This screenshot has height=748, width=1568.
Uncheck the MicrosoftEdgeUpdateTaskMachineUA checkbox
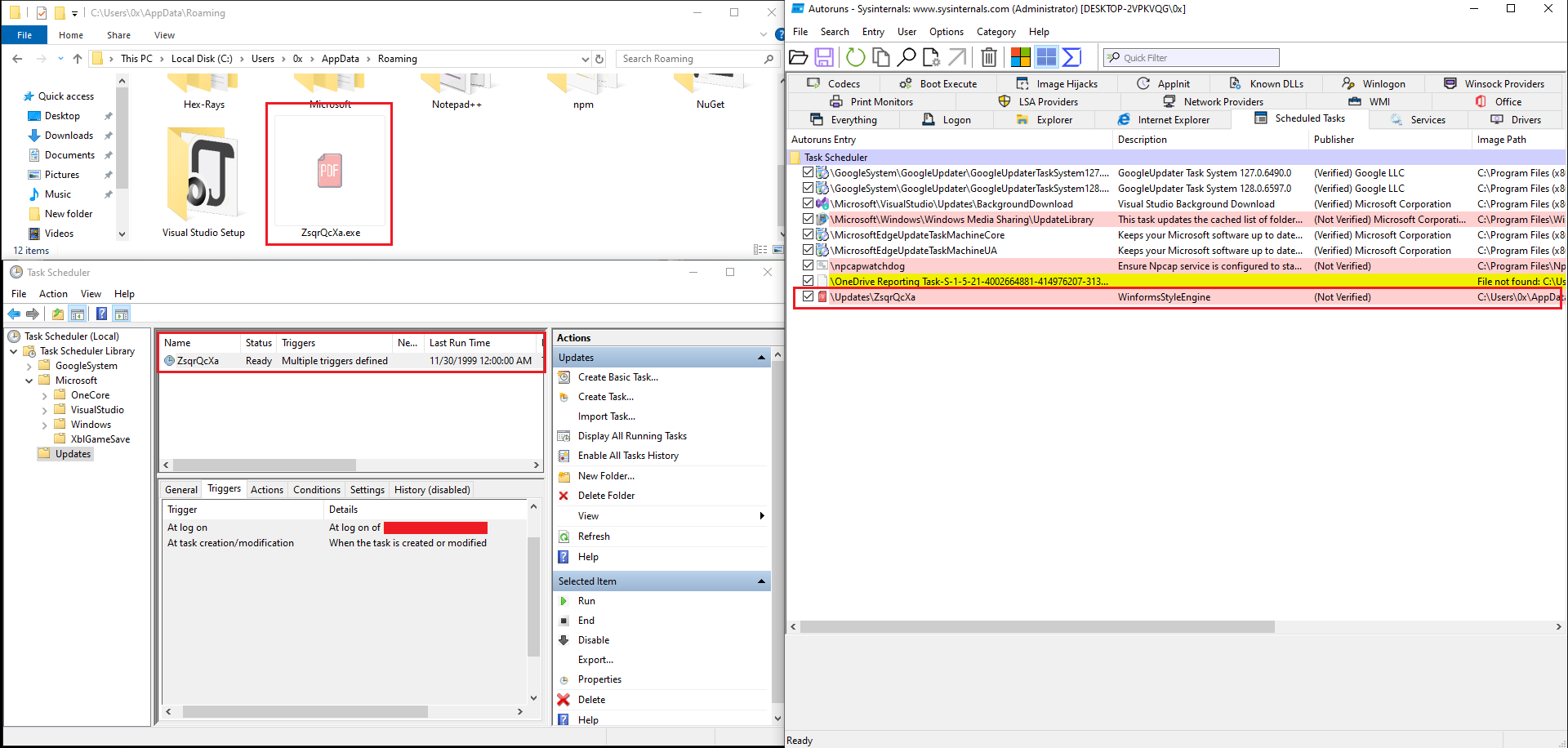[x=808, y=250]
